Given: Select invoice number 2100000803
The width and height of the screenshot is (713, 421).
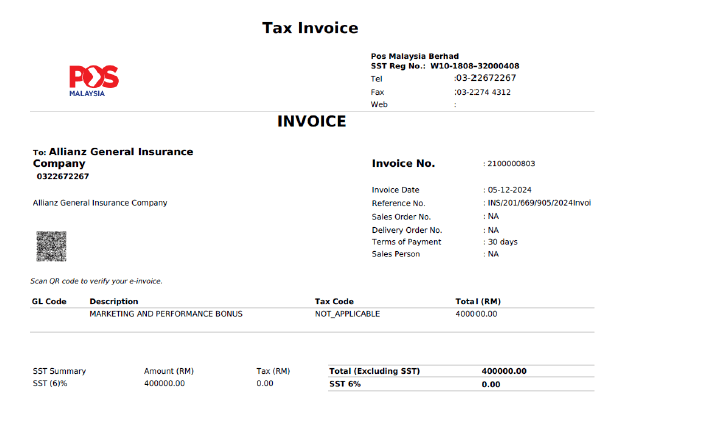Looking at the screenshot, I should (x=511, y=164).
